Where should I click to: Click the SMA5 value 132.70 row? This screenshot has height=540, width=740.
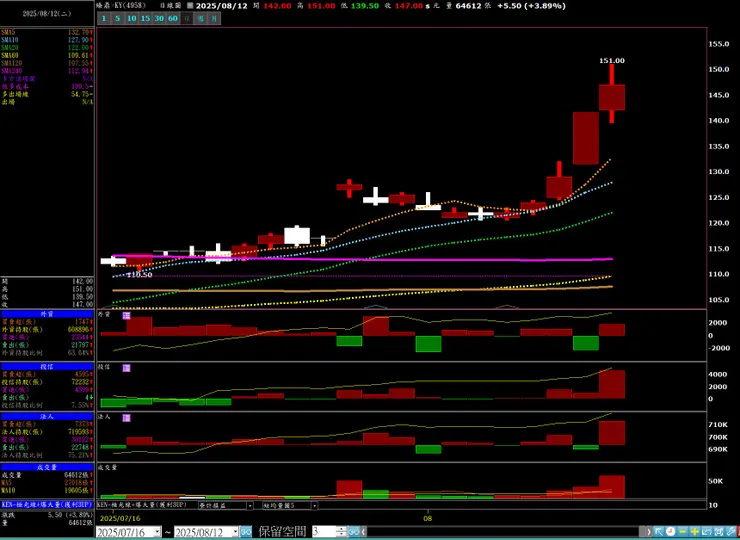(x=47, y=33)
